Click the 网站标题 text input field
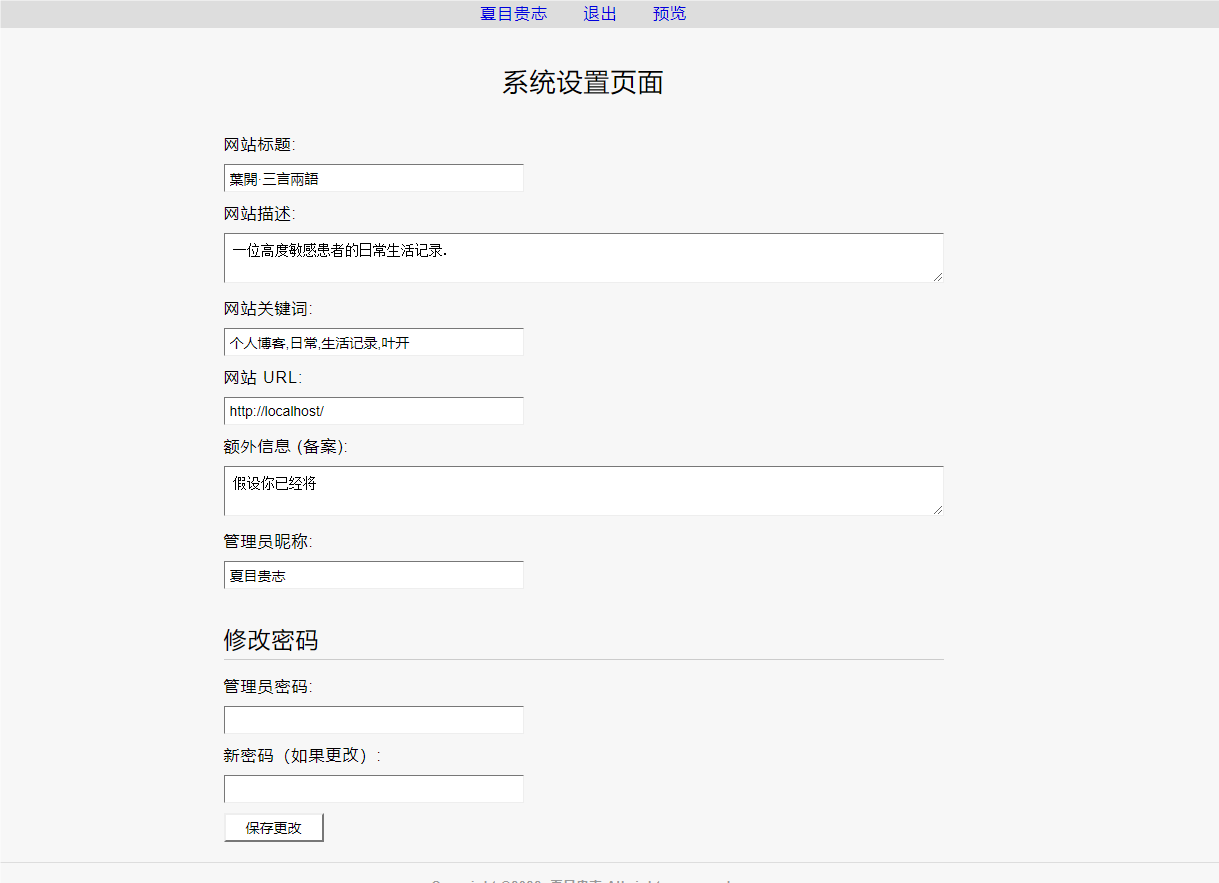The image size is (1219, 883). (373, 179)
